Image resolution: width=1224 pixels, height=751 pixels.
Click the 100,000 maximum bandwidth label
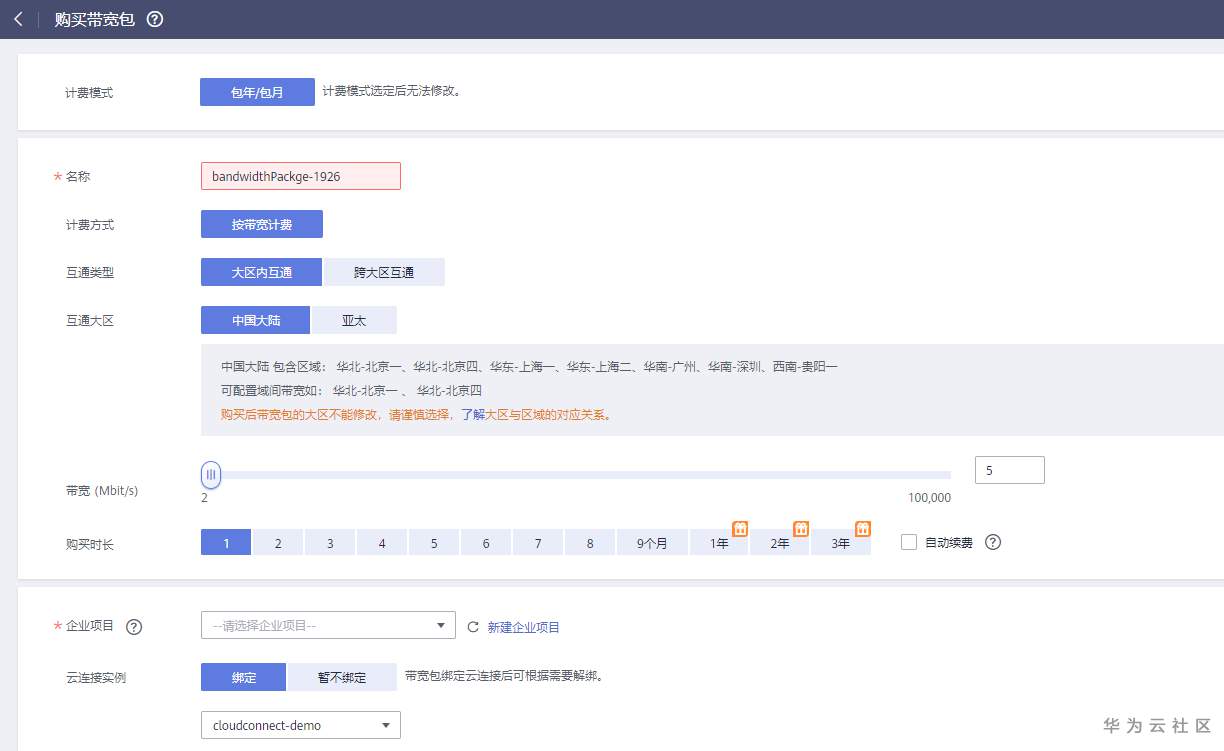[930, 497]
